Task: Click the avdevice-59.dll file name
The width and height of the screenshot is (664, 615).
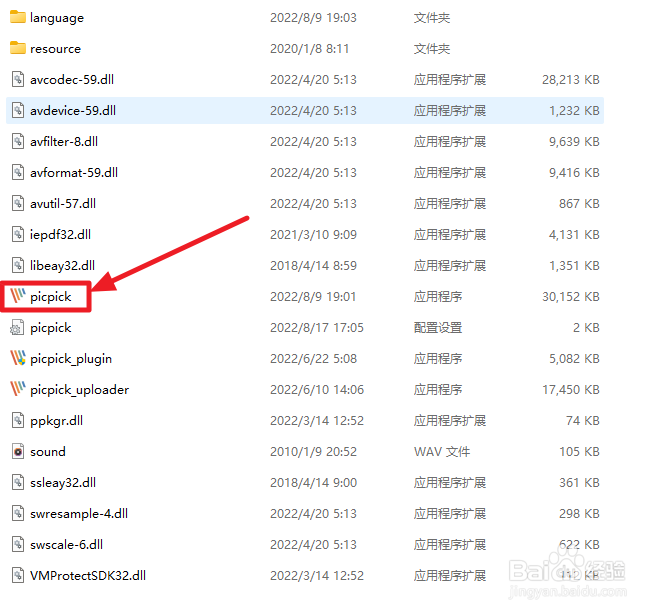Action: click(73, 111)
